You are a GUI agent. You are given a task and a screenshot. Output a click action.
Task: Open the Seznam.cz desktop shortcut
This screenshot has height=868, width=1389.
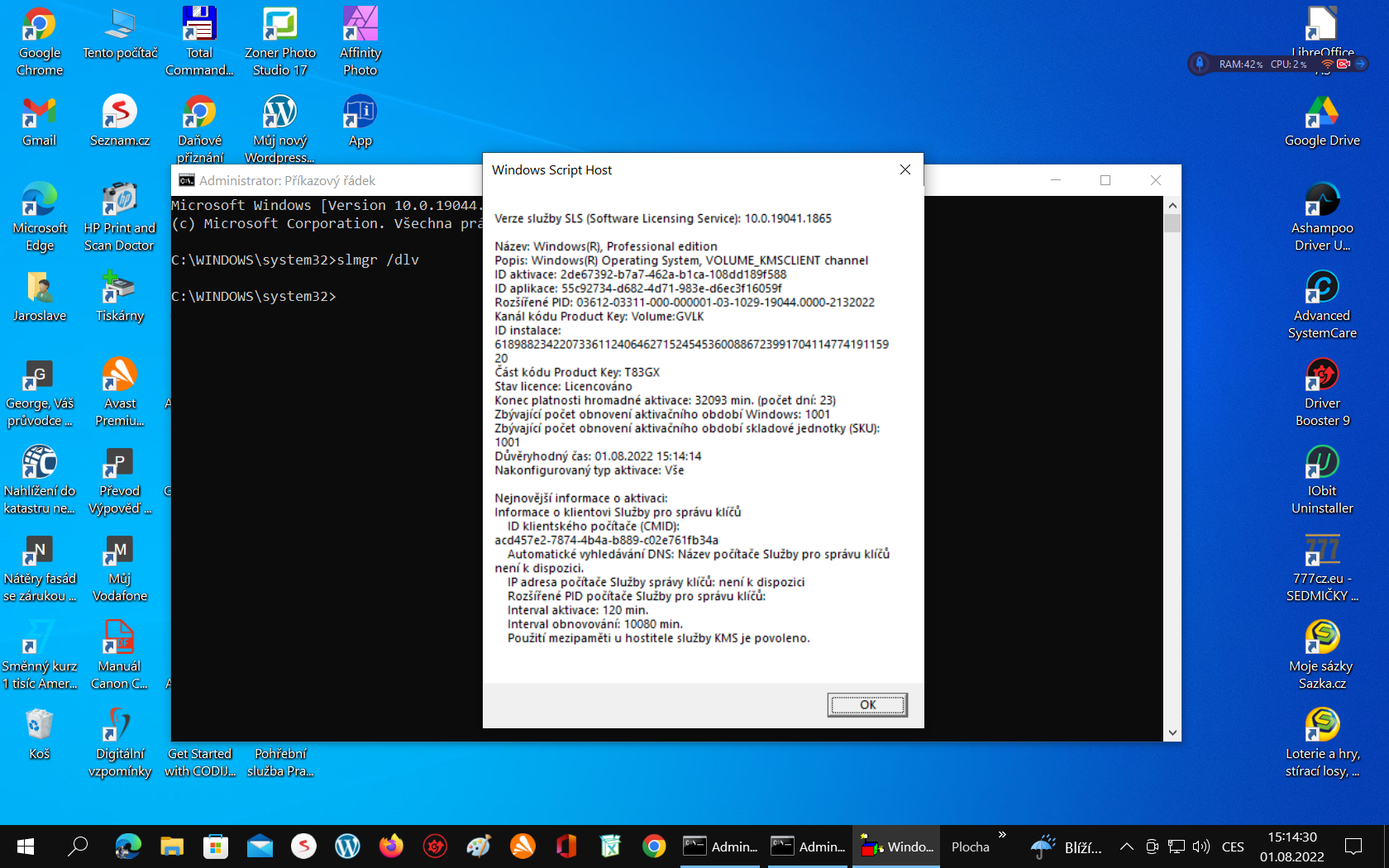point(120,121)
